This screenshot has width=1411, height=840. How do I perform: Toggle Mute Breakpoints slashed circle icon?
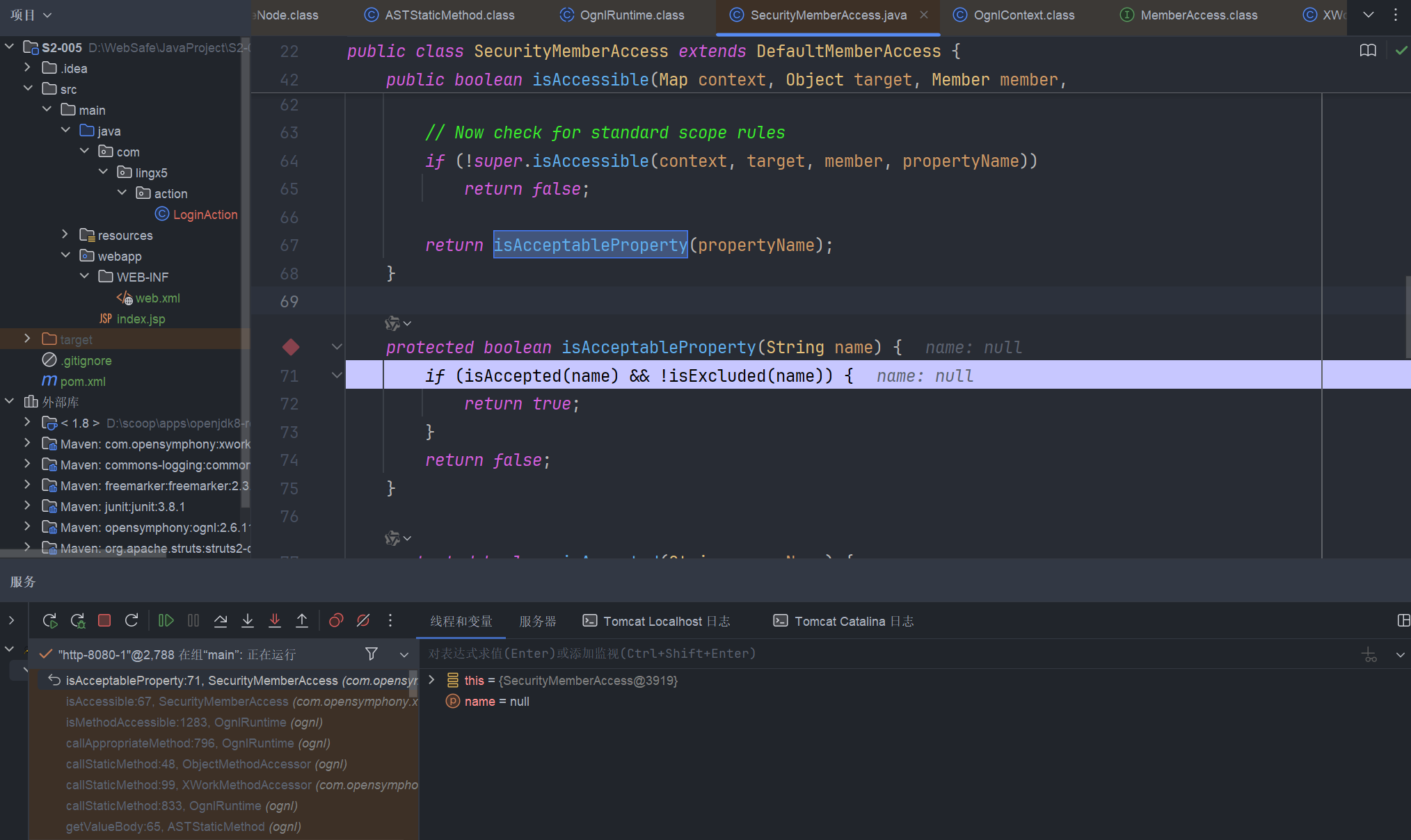coord(363,621)
